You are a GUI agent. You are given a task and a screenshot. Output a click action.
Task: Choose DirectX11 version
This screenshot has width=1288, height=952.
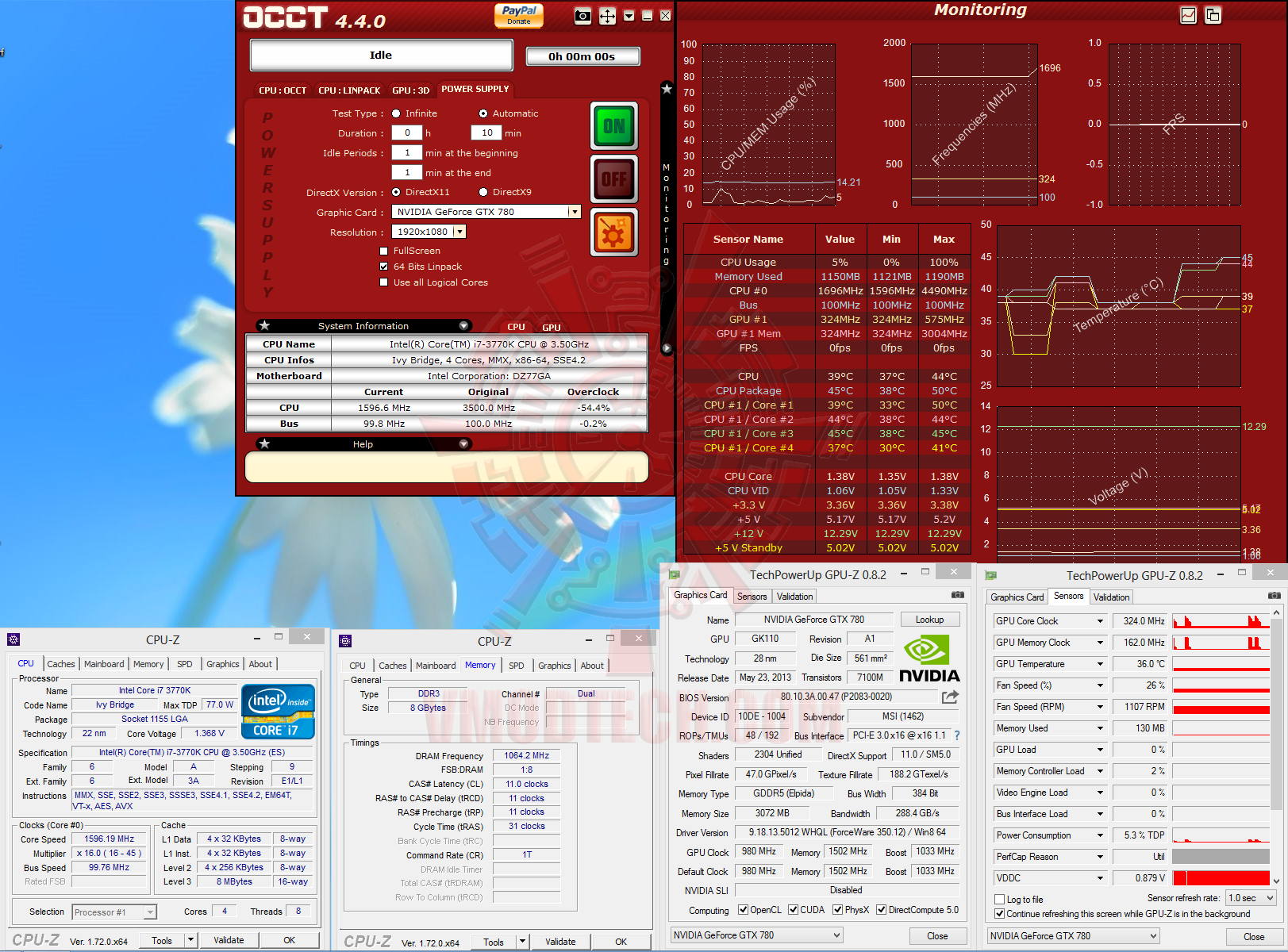coord(396,192)
